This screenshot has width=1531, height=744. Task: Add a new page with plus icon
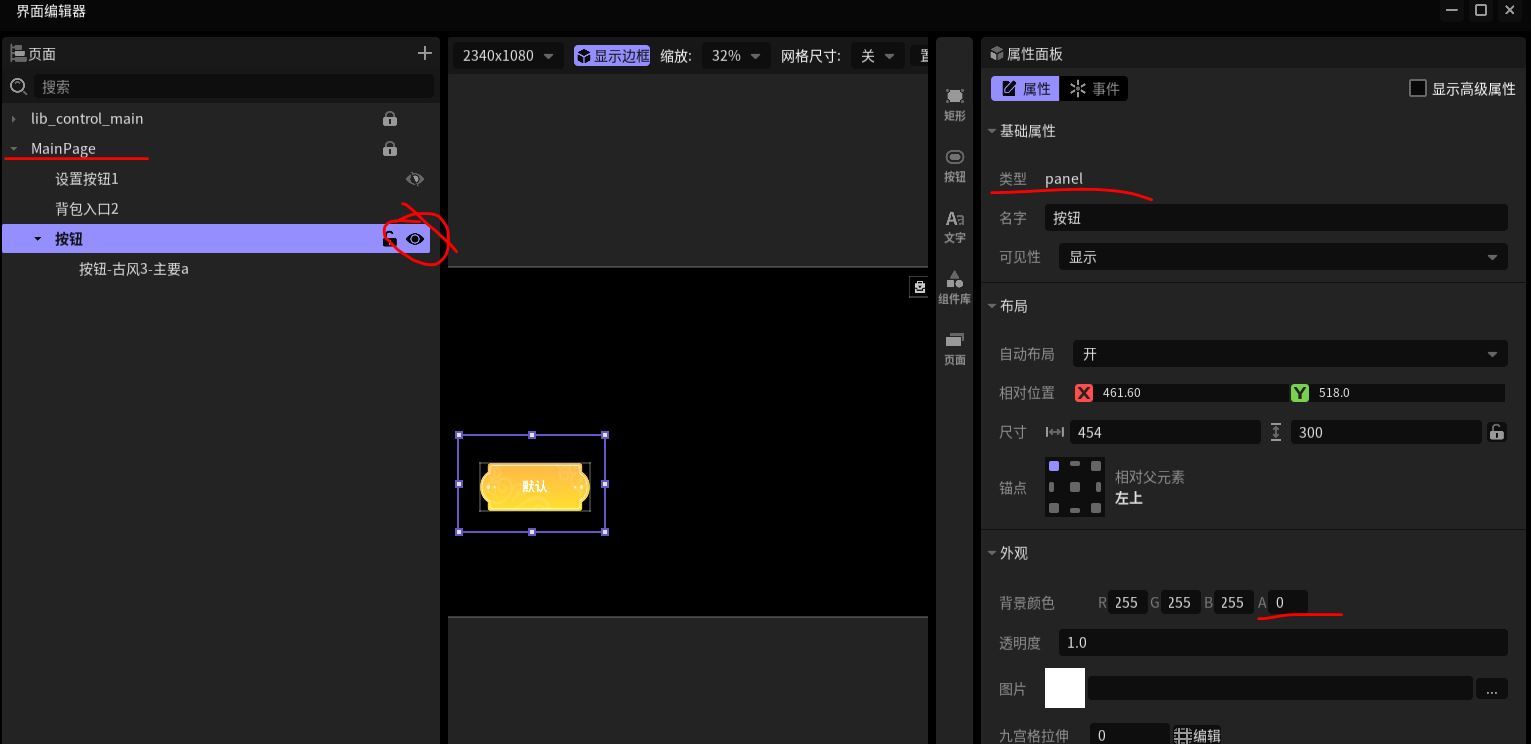pos(424,53)
